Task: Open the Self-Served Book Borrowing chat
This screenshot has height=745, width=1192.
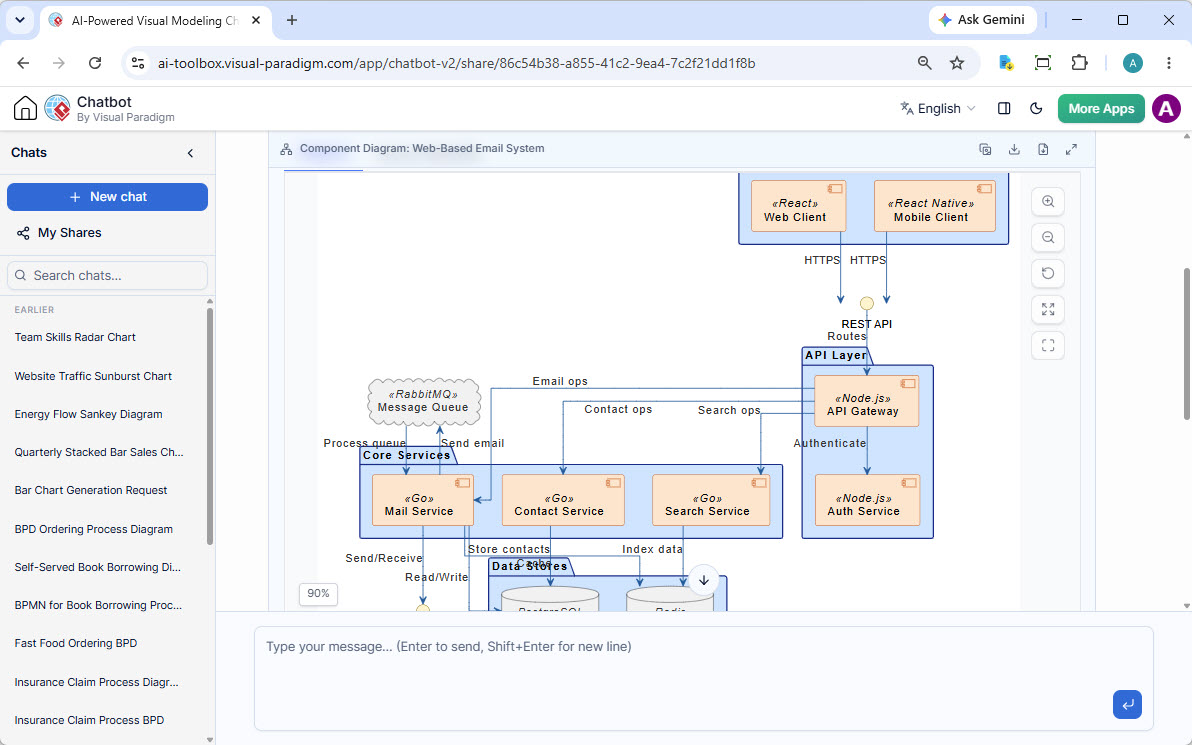Action: 97,567
